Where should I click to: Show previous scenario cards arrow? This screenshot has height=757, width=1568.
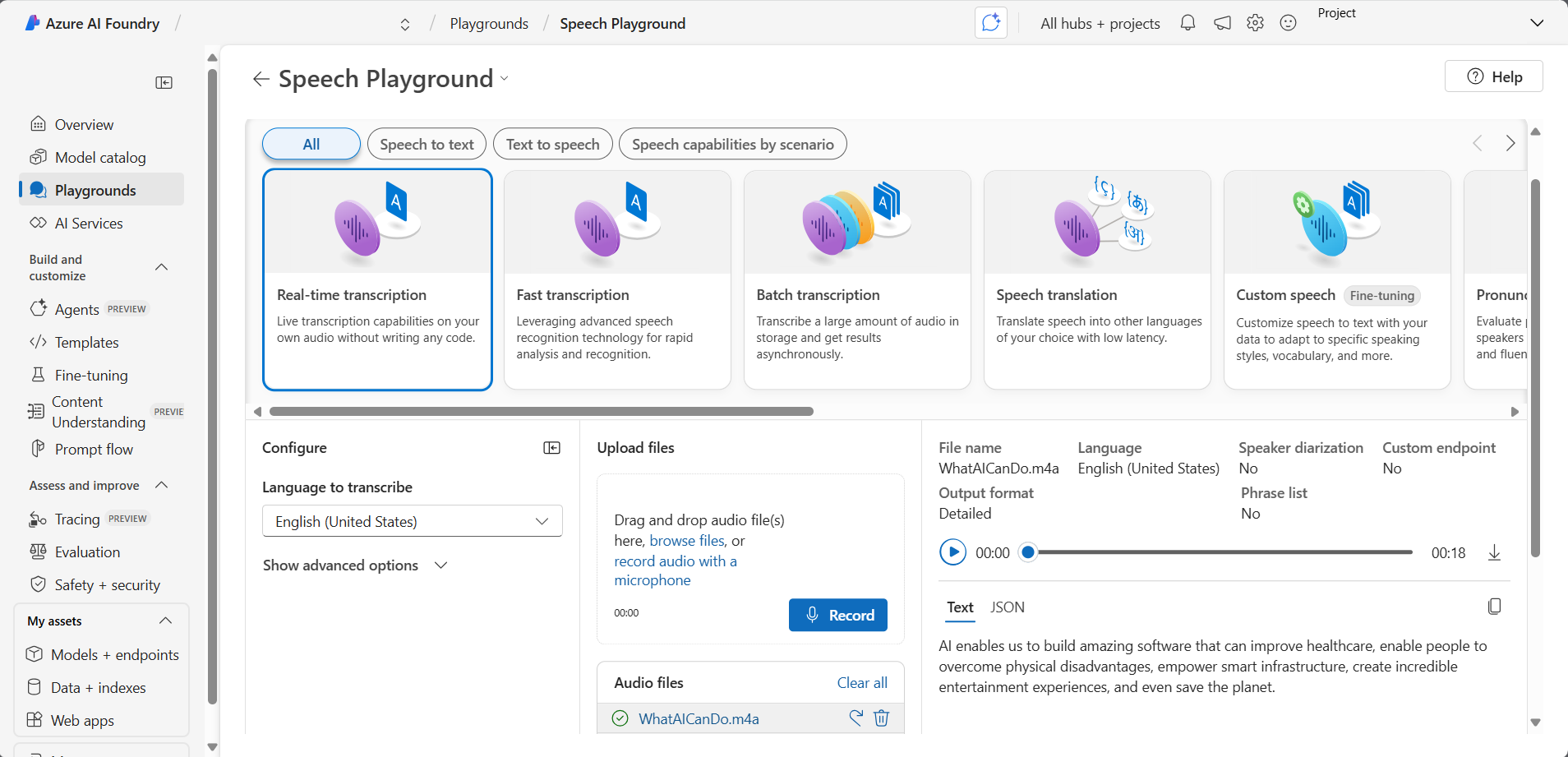point(1478,143)
